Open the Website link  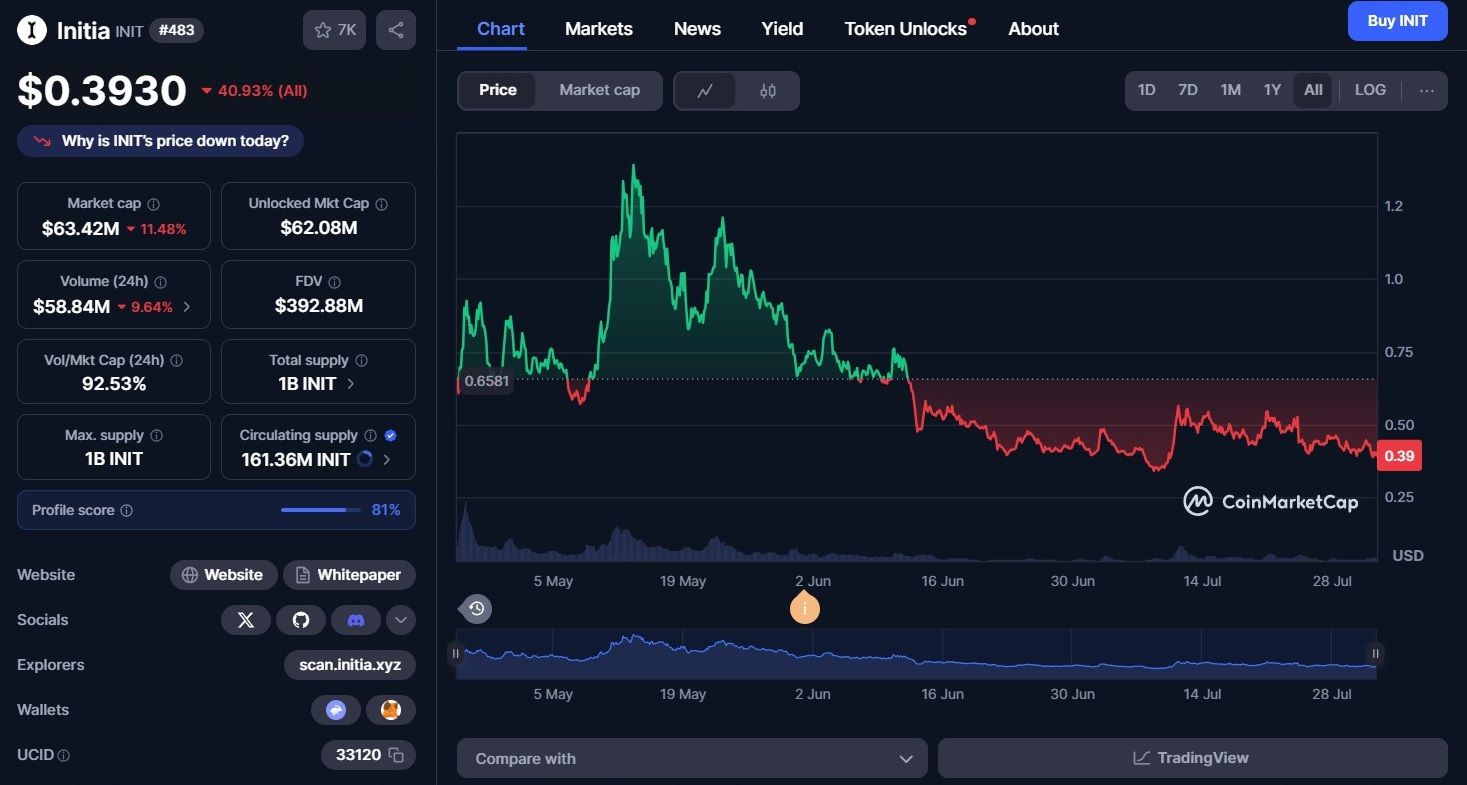tap(223, 575)
